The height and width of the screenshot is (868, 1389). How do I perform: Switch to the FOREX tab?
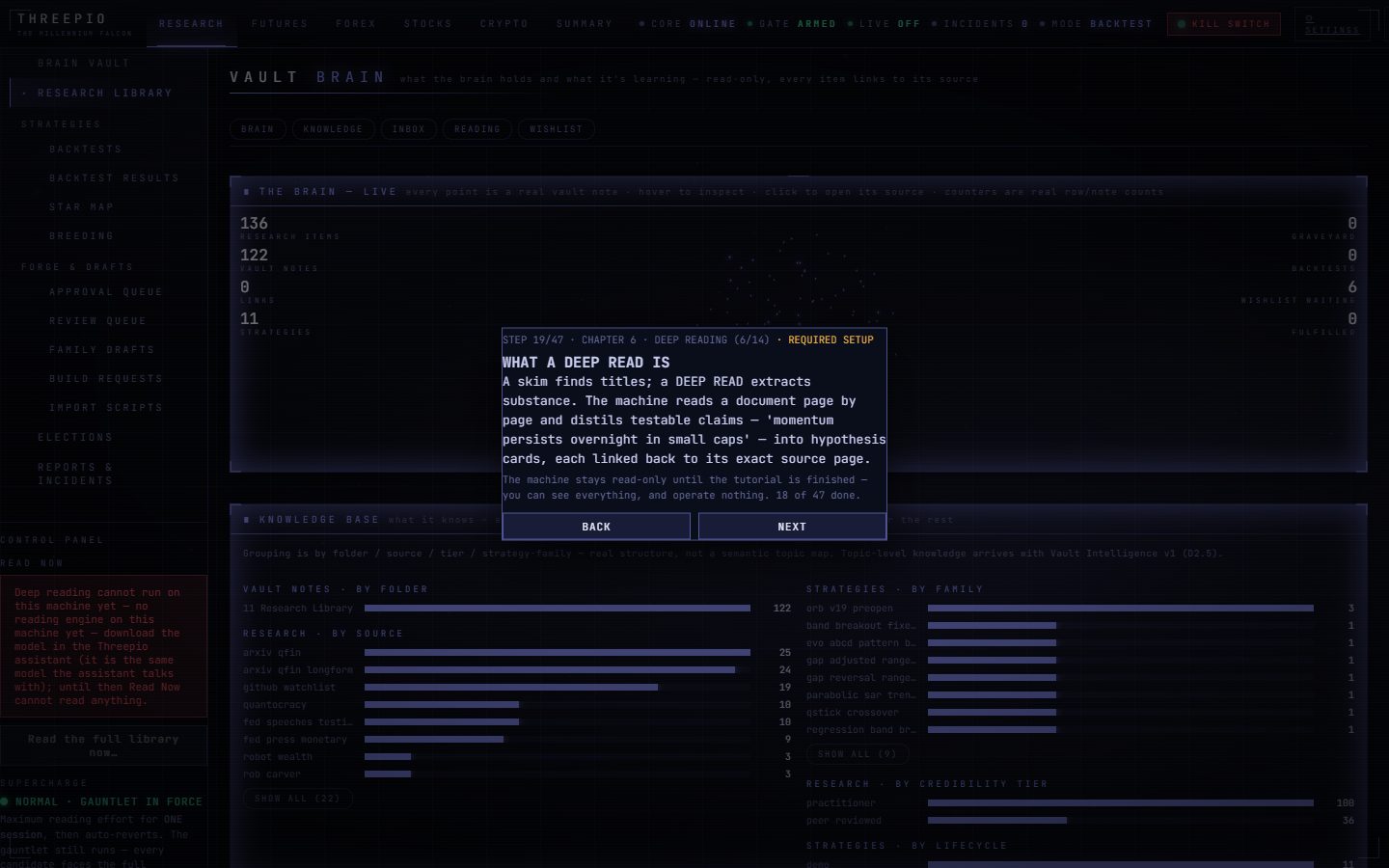(x=356, y=24)
